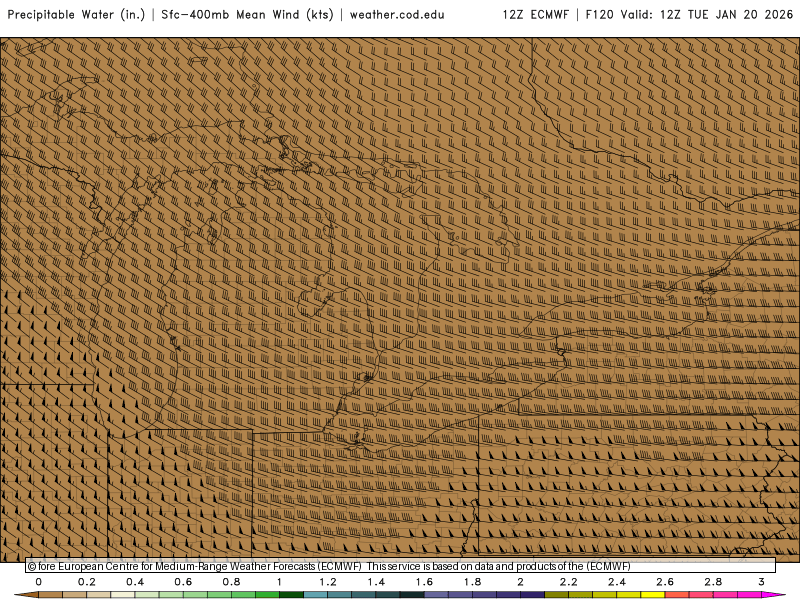The width and height of the screenshot is (800, 600).
Task: Click the 0.8 value on the color scale
Action: click(231, 582)
